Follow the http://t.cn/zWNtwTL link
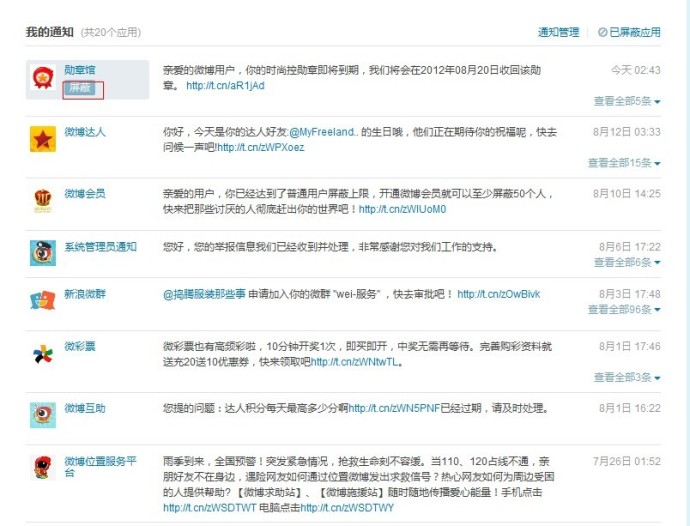The width and height of the screenshot is (690, 526). 355,362
